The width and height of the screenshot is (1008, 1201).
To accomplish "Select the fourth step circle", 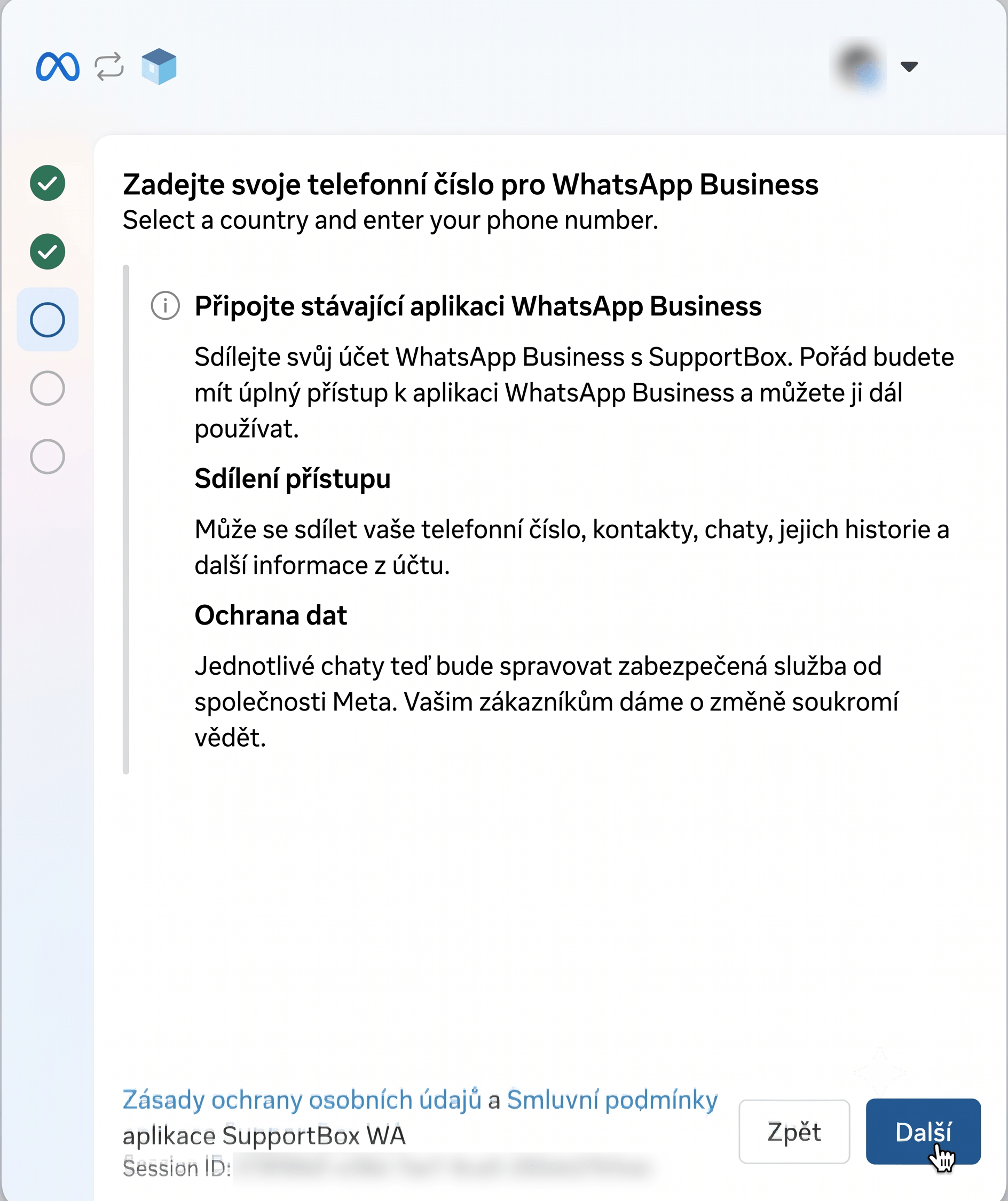I will 48,389.
